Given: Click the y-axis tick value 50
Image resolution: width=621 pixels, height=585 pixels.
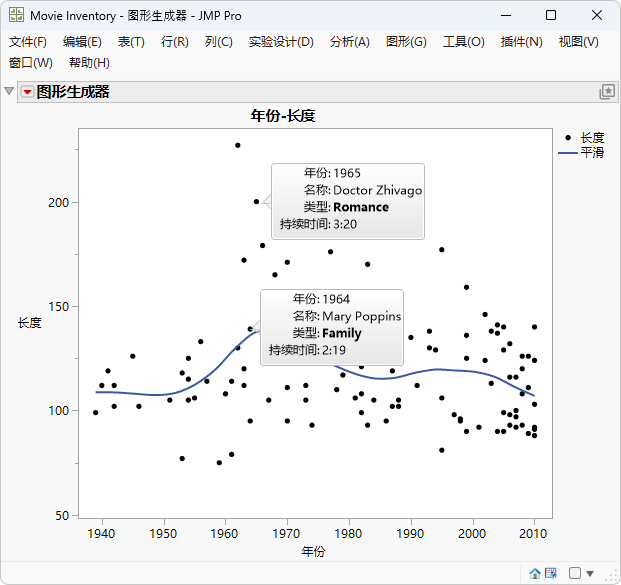Looking at the screenshot, I should pos(62,516).
